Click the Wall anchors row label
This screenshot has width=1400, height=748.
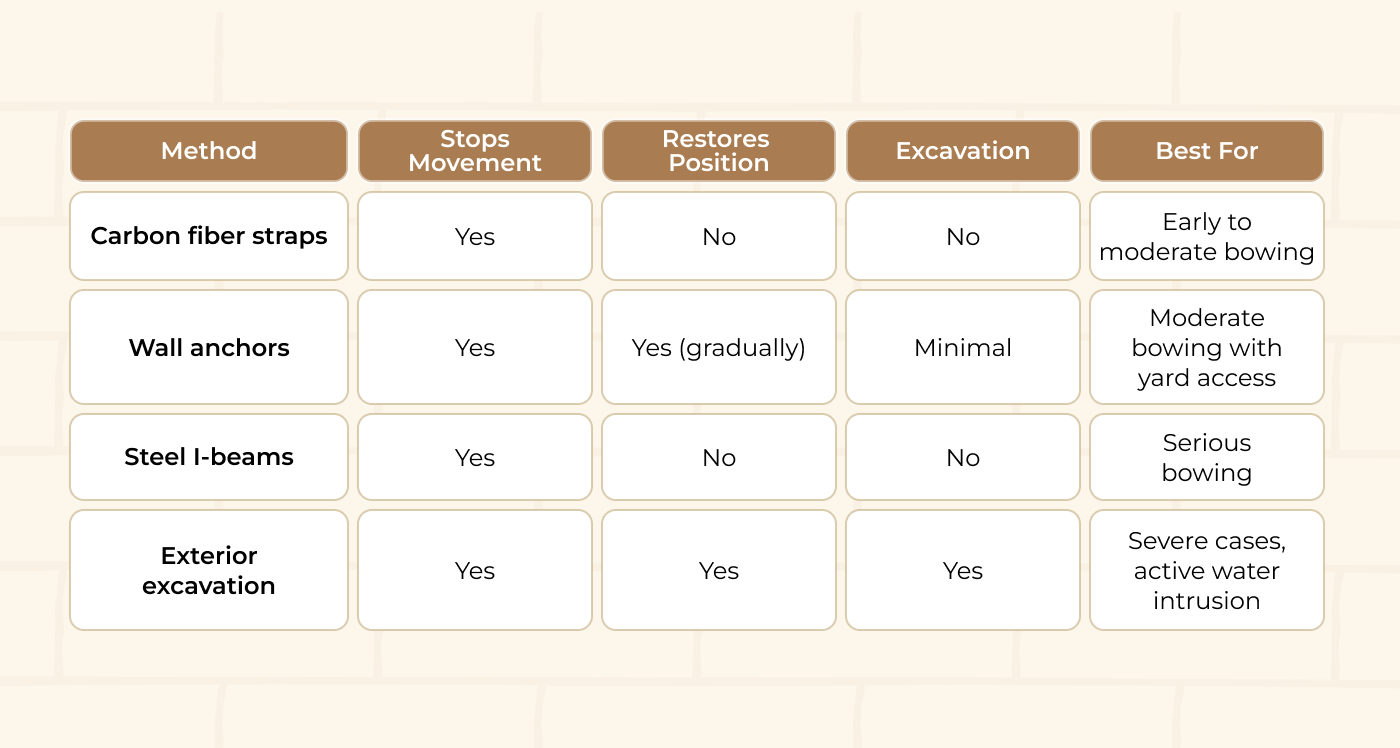(x=209, y=347)
